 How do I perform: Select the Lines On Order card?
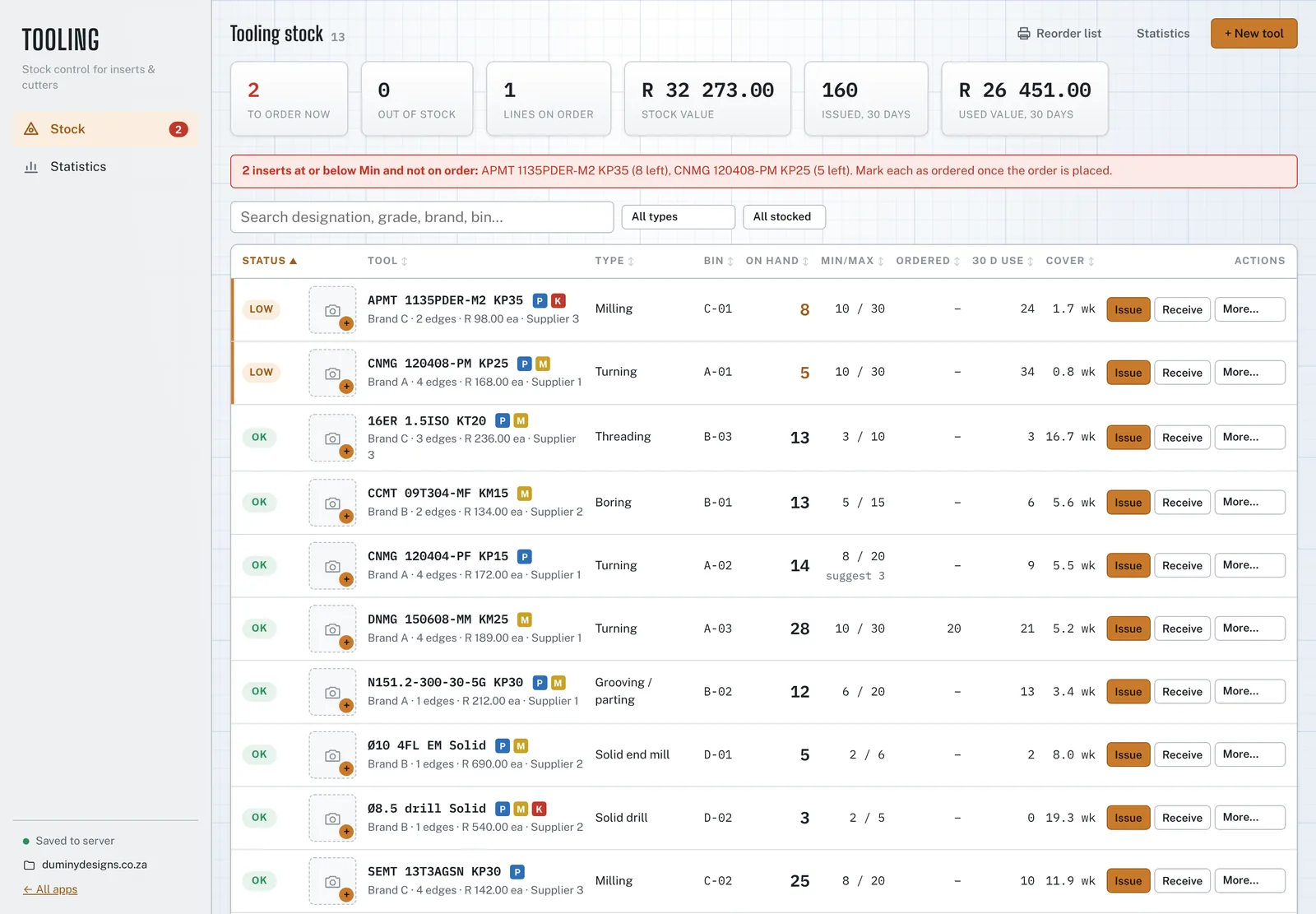coord(548,99)
